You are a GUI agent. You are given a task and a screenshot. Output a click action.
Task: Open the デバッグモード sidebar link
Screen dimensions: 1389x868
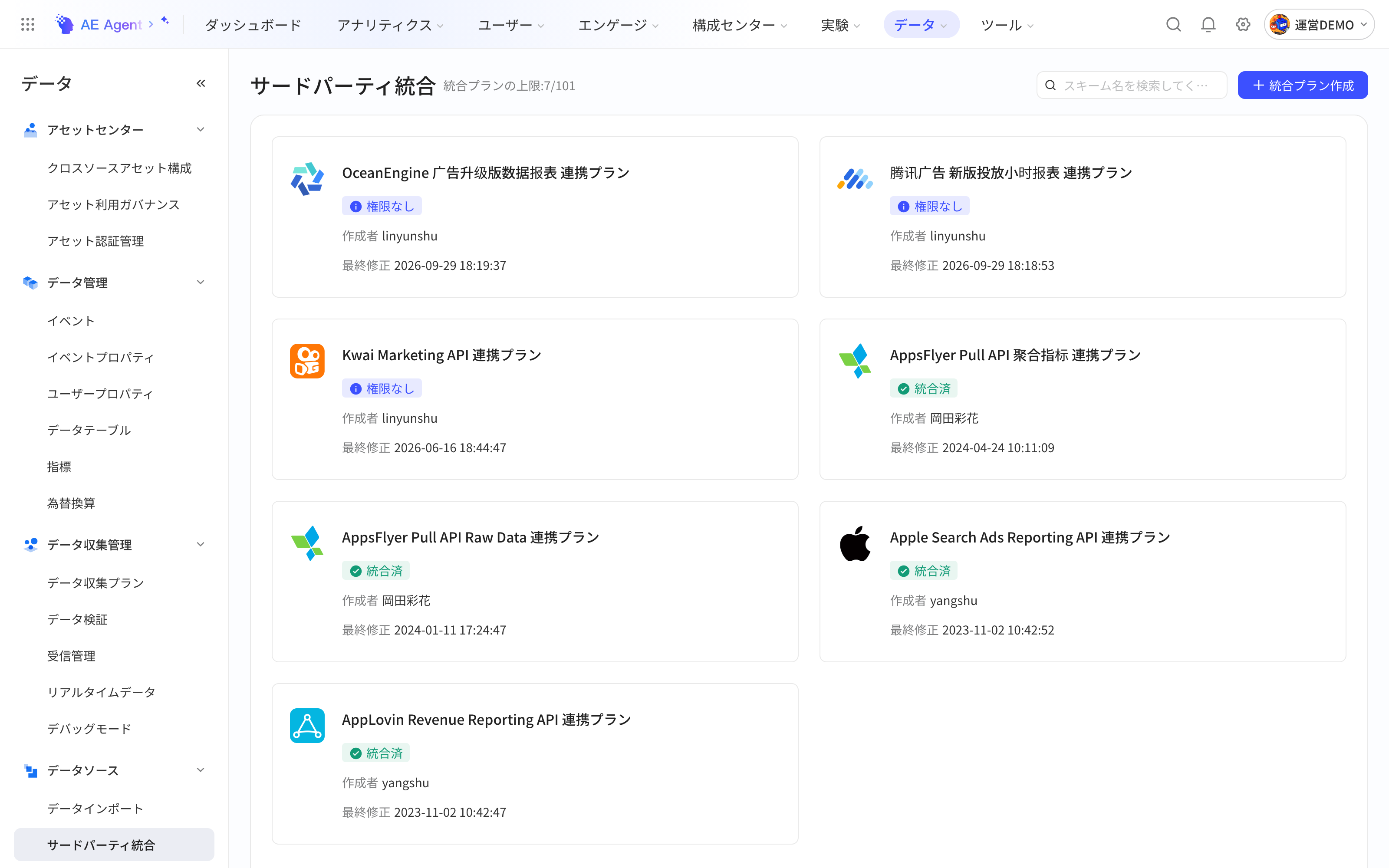point(89,729)
